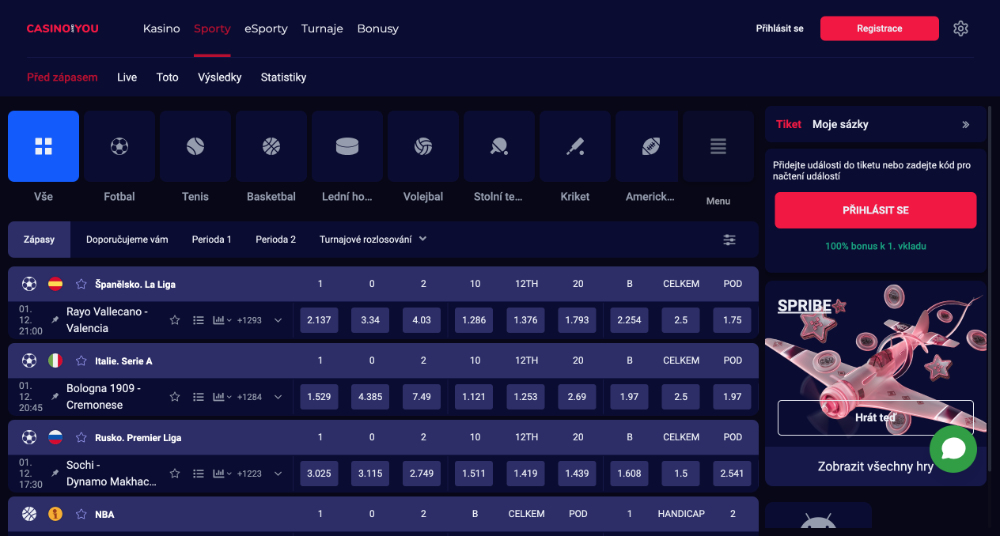Follow the 100% bonus k 1. vkladu link
The image size is (1000, 536).
tap(875, 246)
